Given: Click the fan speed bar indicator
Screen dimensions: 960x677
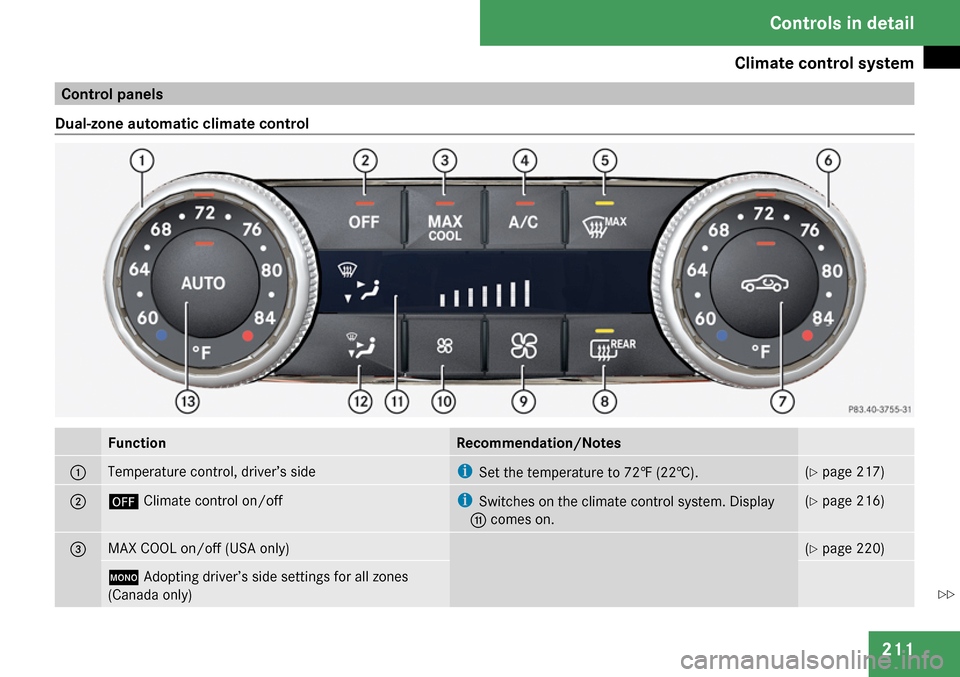Looking at the screenshot, I should pyautogui.click(x=485, y=293).
